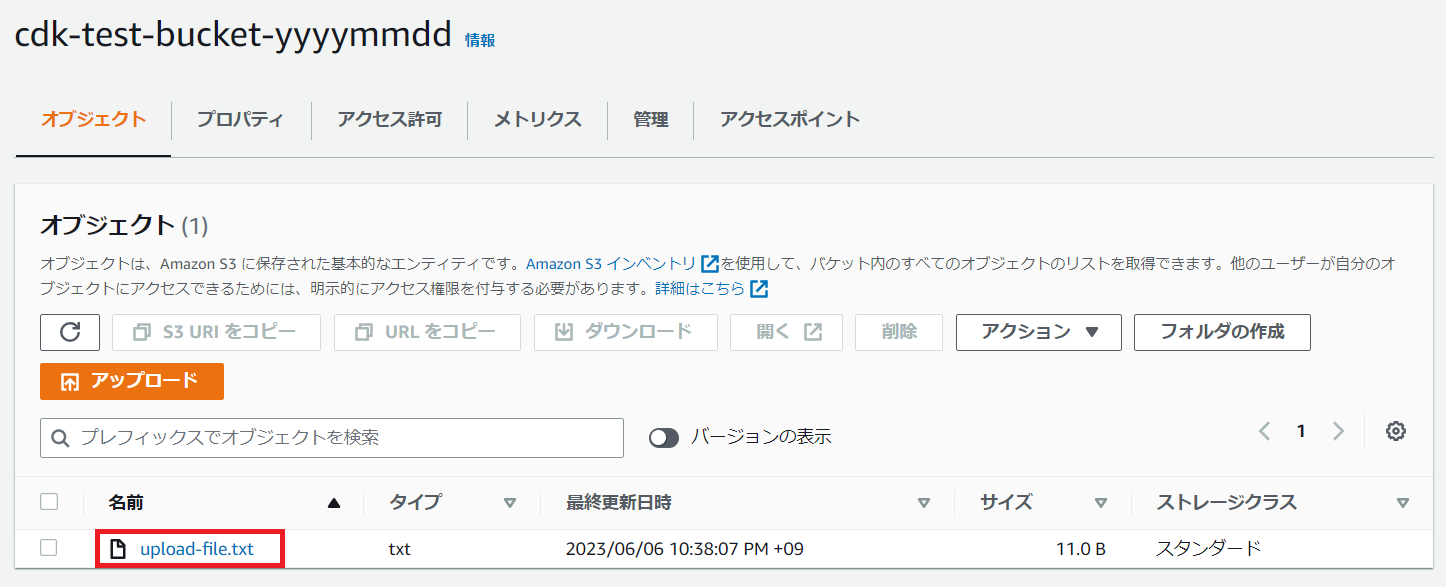Focus the プレフィックスでオブジェクトを検索 search field
This screenshot has height=587, width=1446.
pyautogui.click(x=332, y=438)
